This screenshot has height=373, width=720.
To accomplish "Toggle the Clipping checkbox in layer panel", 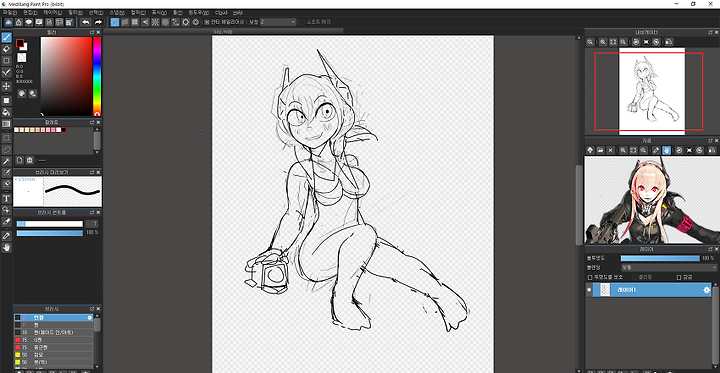I will click(x=635, y=277).
